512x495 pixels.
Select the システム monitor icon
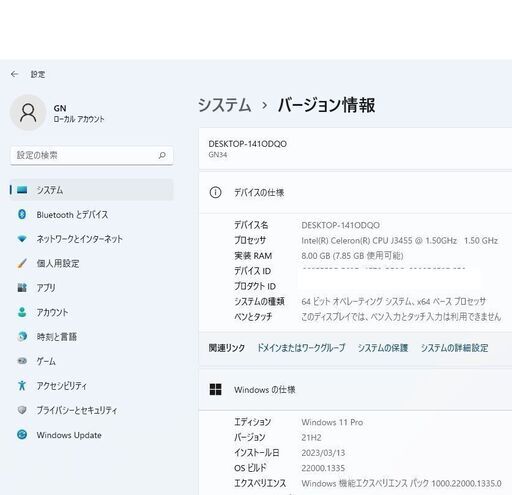click(22, 190)
